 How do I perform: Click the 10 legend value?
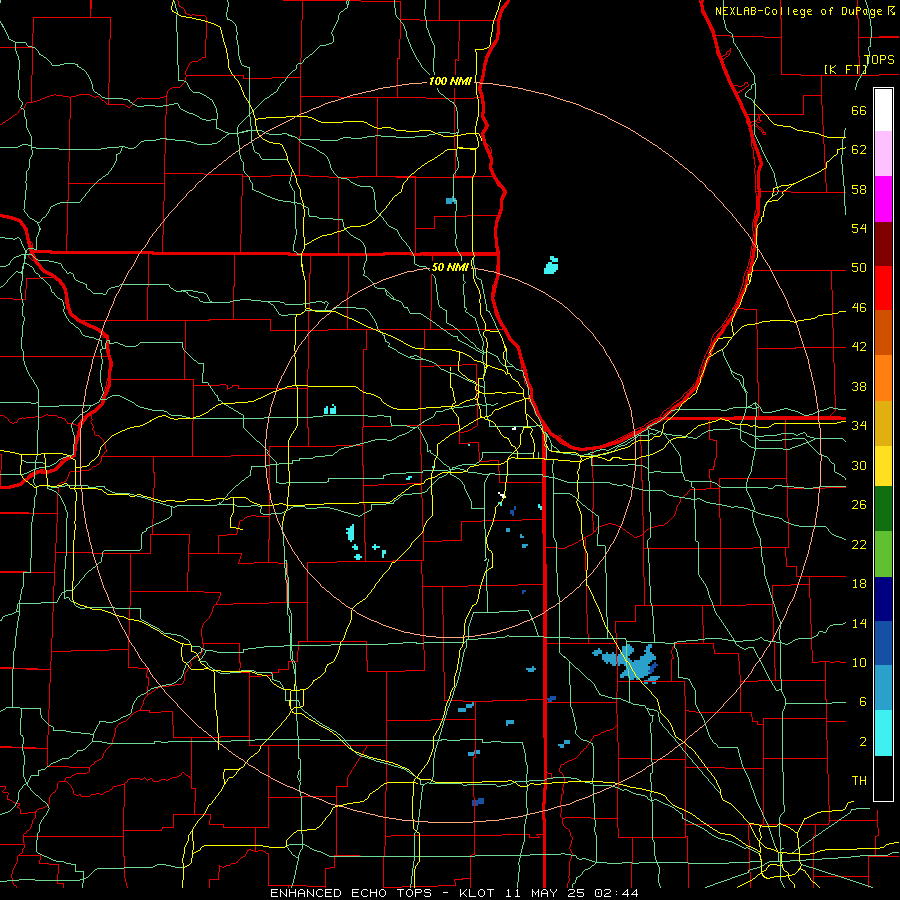(x=859, y=662)
